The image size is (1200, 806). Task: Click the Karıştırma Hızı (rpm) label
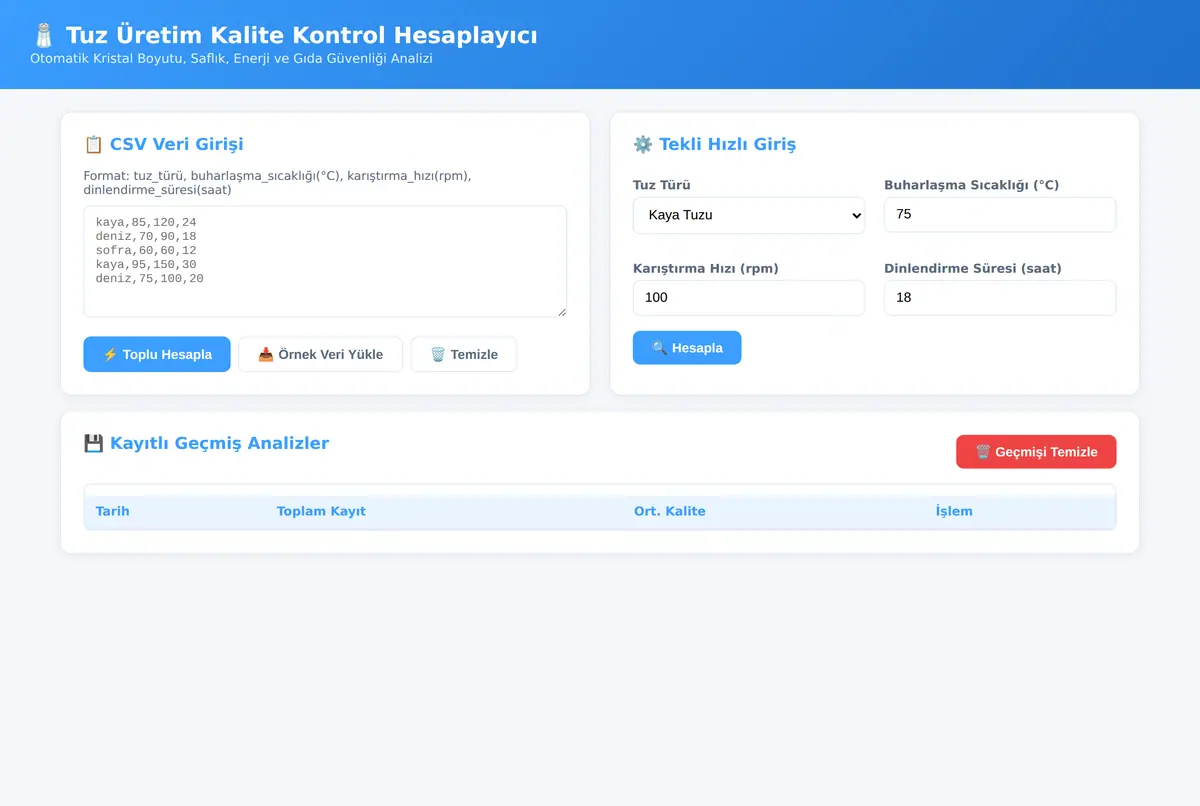coord(706,268)
